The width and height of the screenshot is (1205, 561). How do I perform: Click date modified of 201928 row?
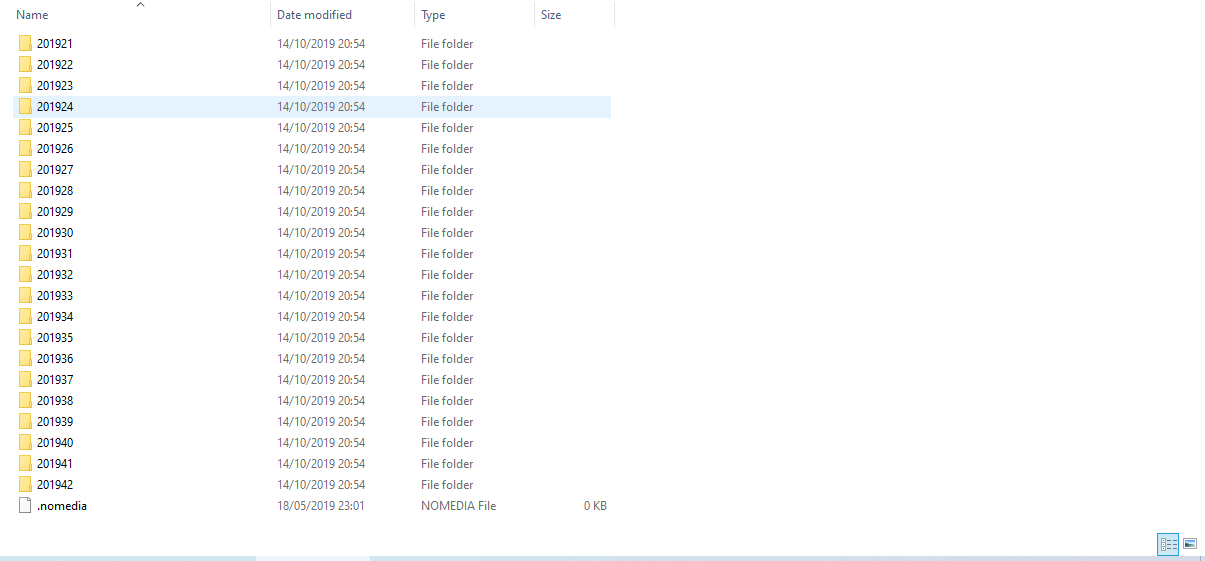pyautogui.click(x=321, y=191)
